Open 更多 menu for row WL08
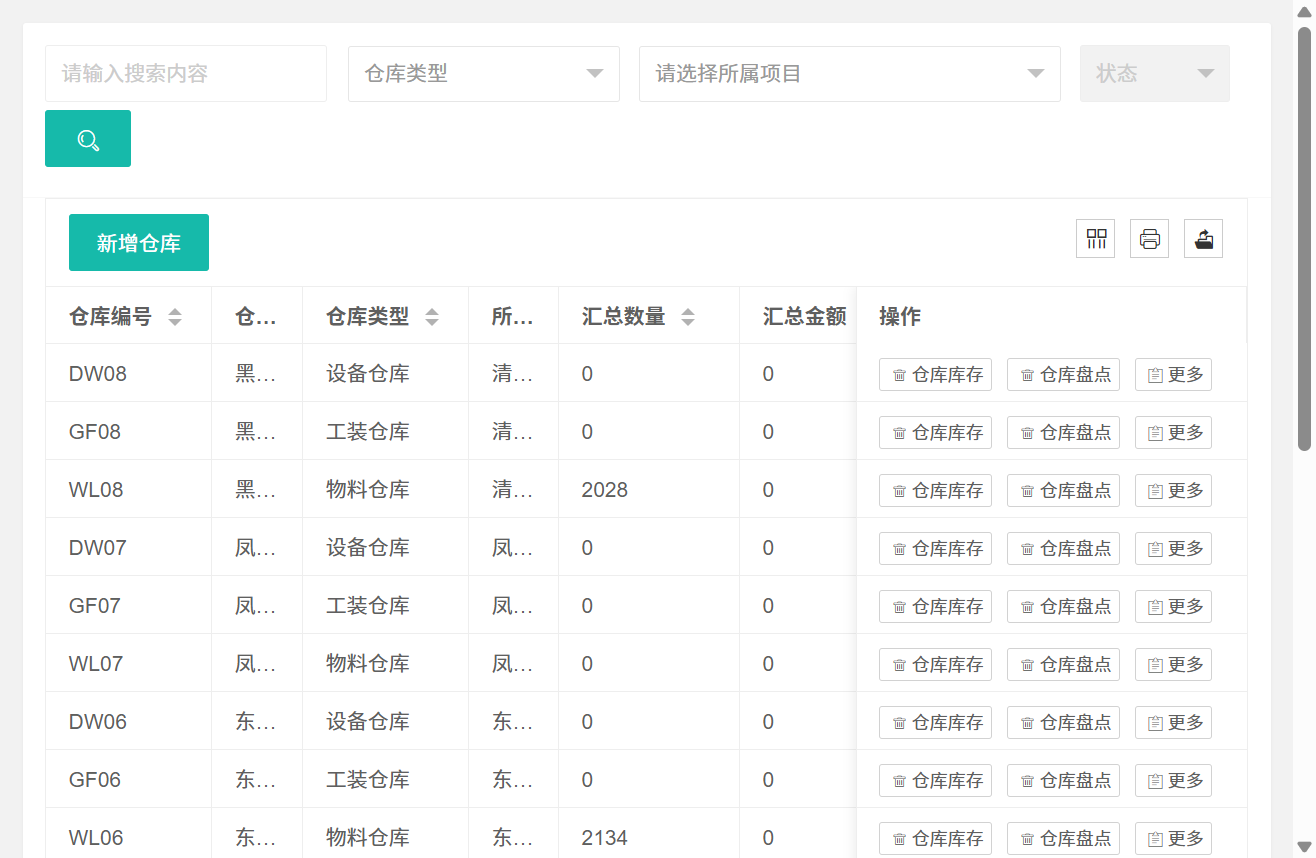Viewport: 1316px width, 858px height. (1174, 491)
